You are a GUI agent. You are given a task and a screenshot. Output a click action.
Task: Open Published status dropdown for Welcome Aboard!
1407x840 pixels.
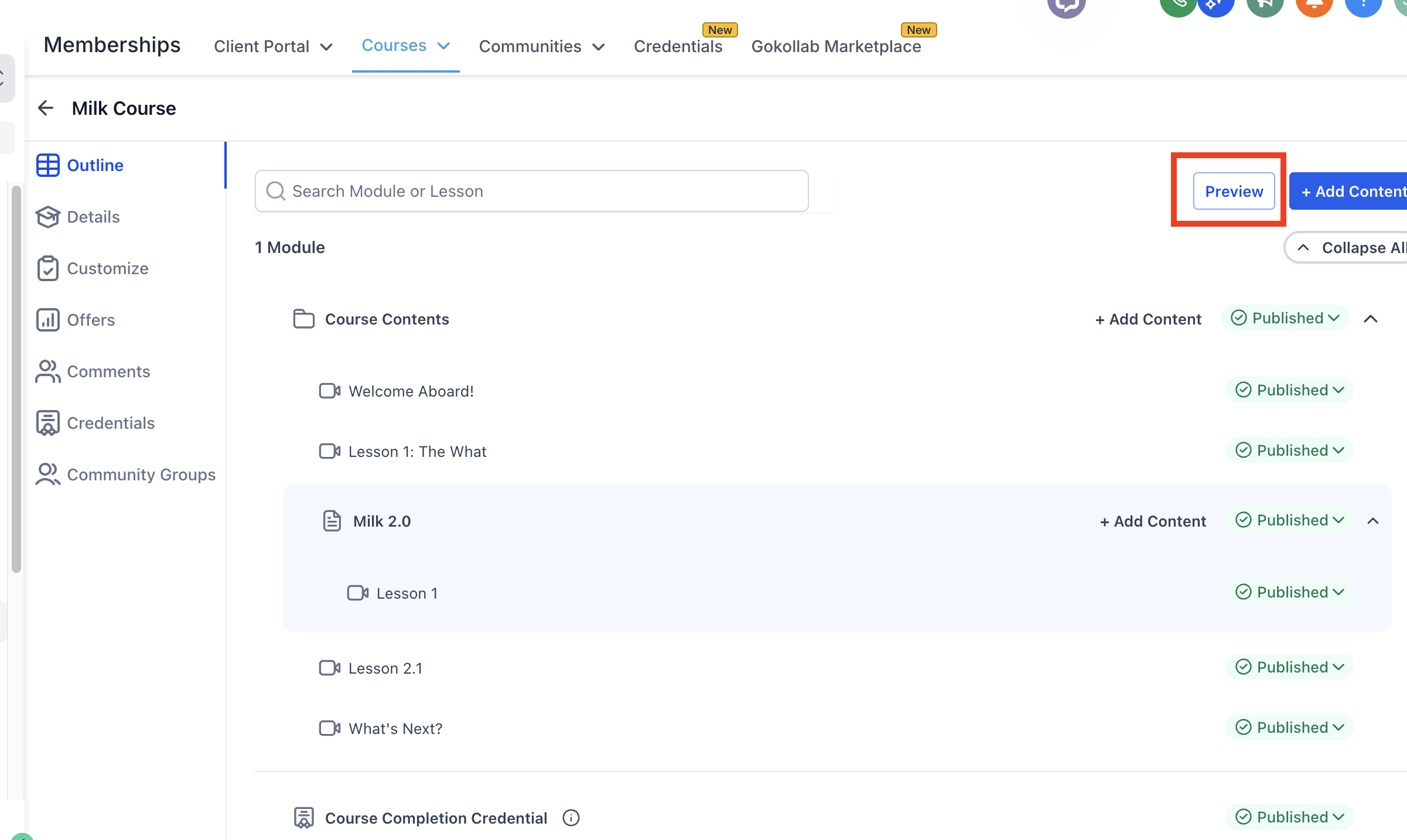click(x=1289, y=390)
